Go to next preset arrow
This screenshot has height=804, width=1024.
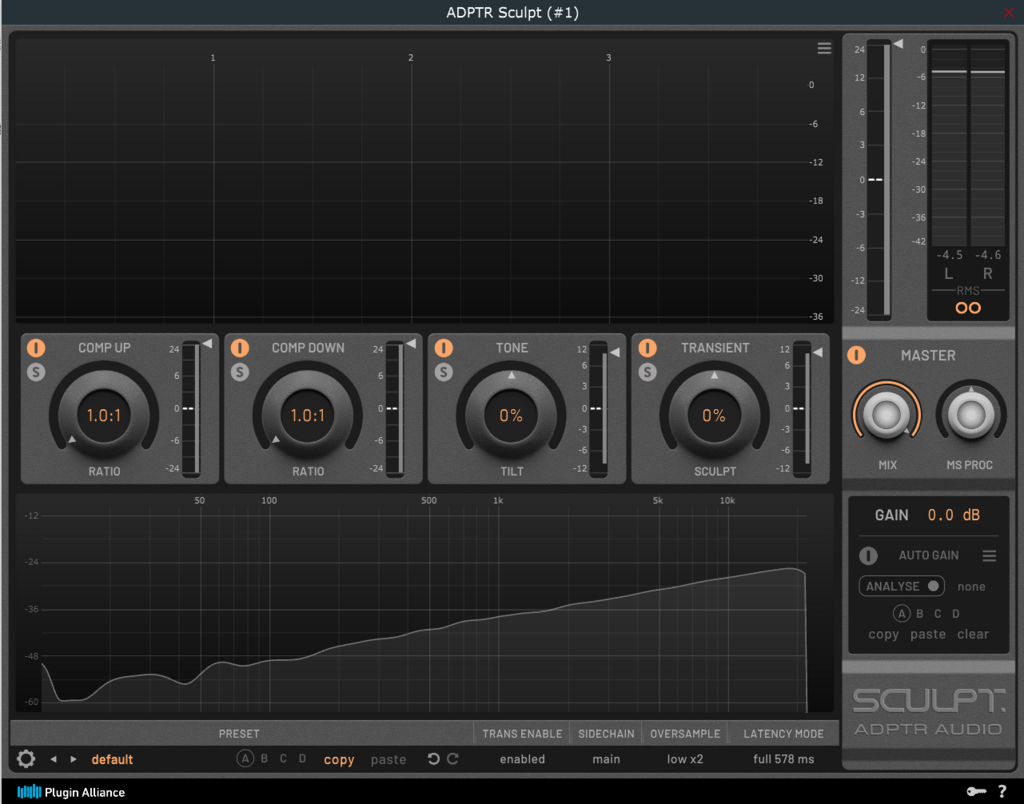pos(73,759)
